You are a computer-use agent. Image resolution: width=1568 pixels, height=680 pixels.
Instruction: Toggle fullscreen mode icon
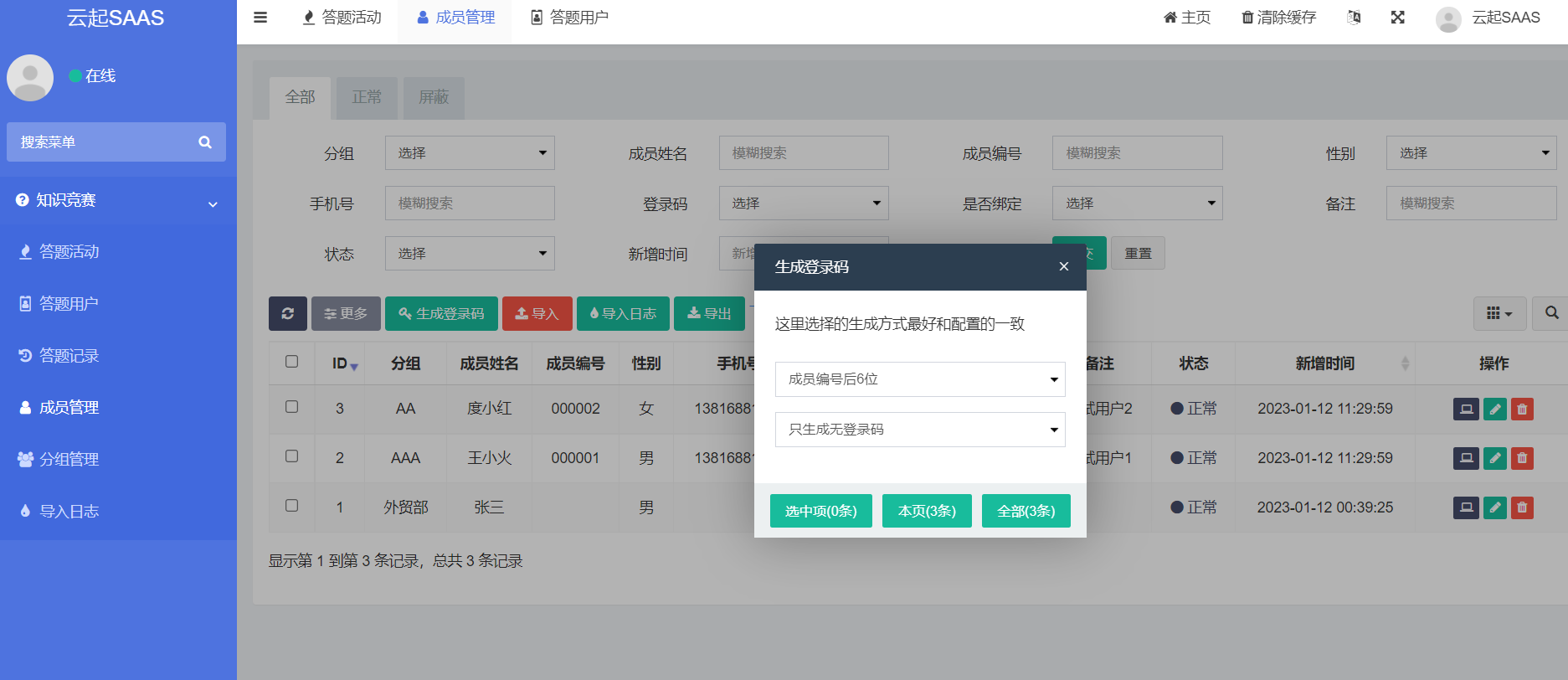[x=1398, y=18]
